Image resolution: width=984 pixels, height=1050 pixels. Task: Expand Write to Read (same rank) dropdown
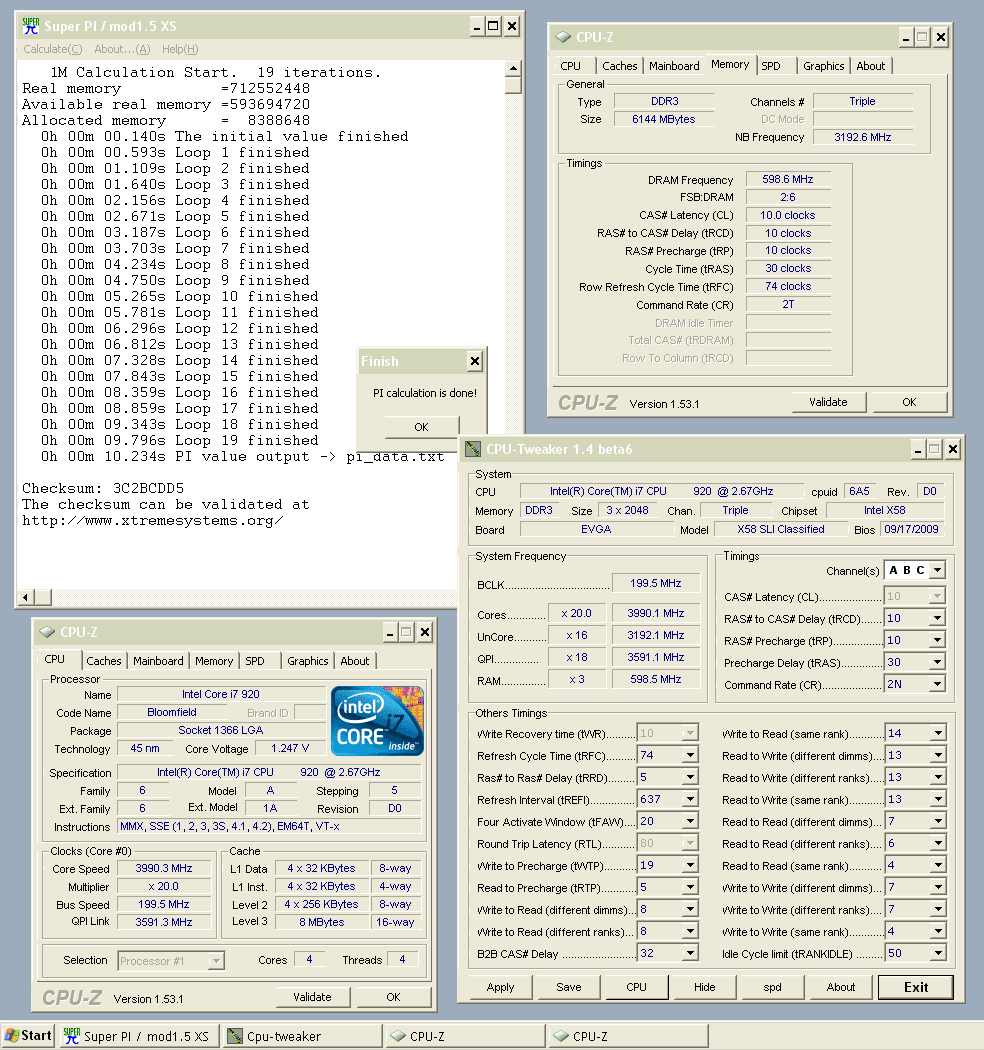(938, 733)
